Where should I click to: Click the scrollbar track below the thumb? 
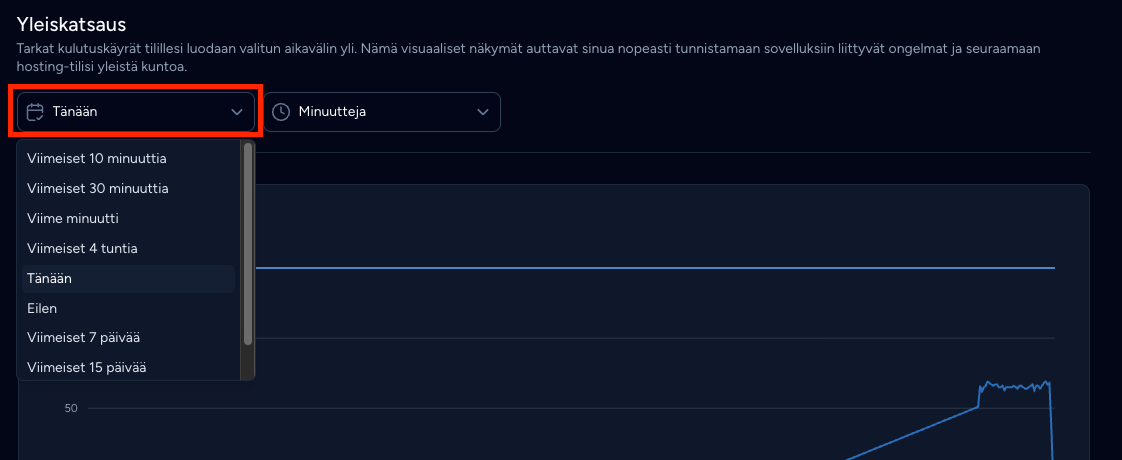coord(248,363)
